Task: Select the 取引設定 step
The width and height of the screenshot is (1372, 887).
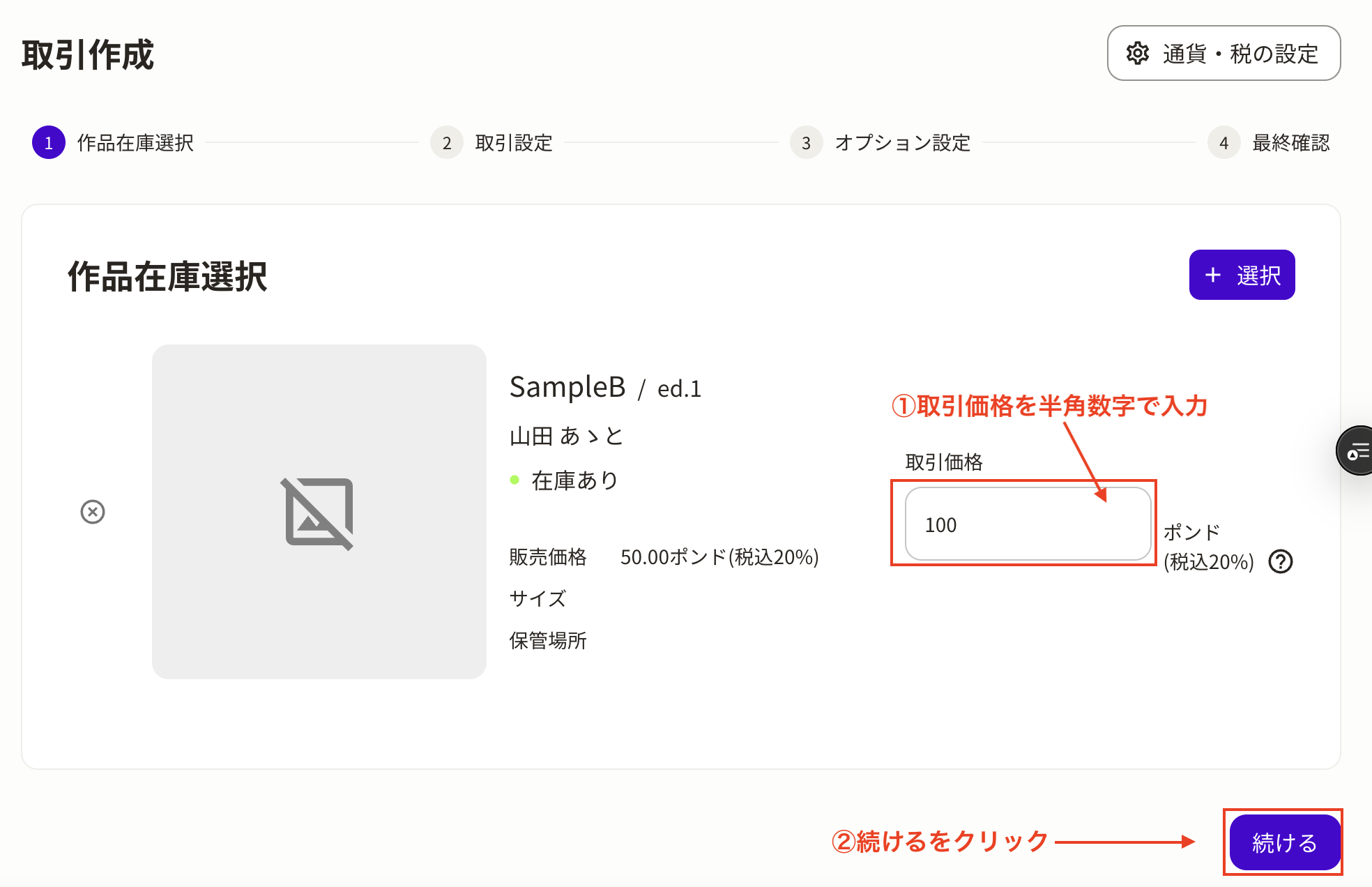Action: 447,143
